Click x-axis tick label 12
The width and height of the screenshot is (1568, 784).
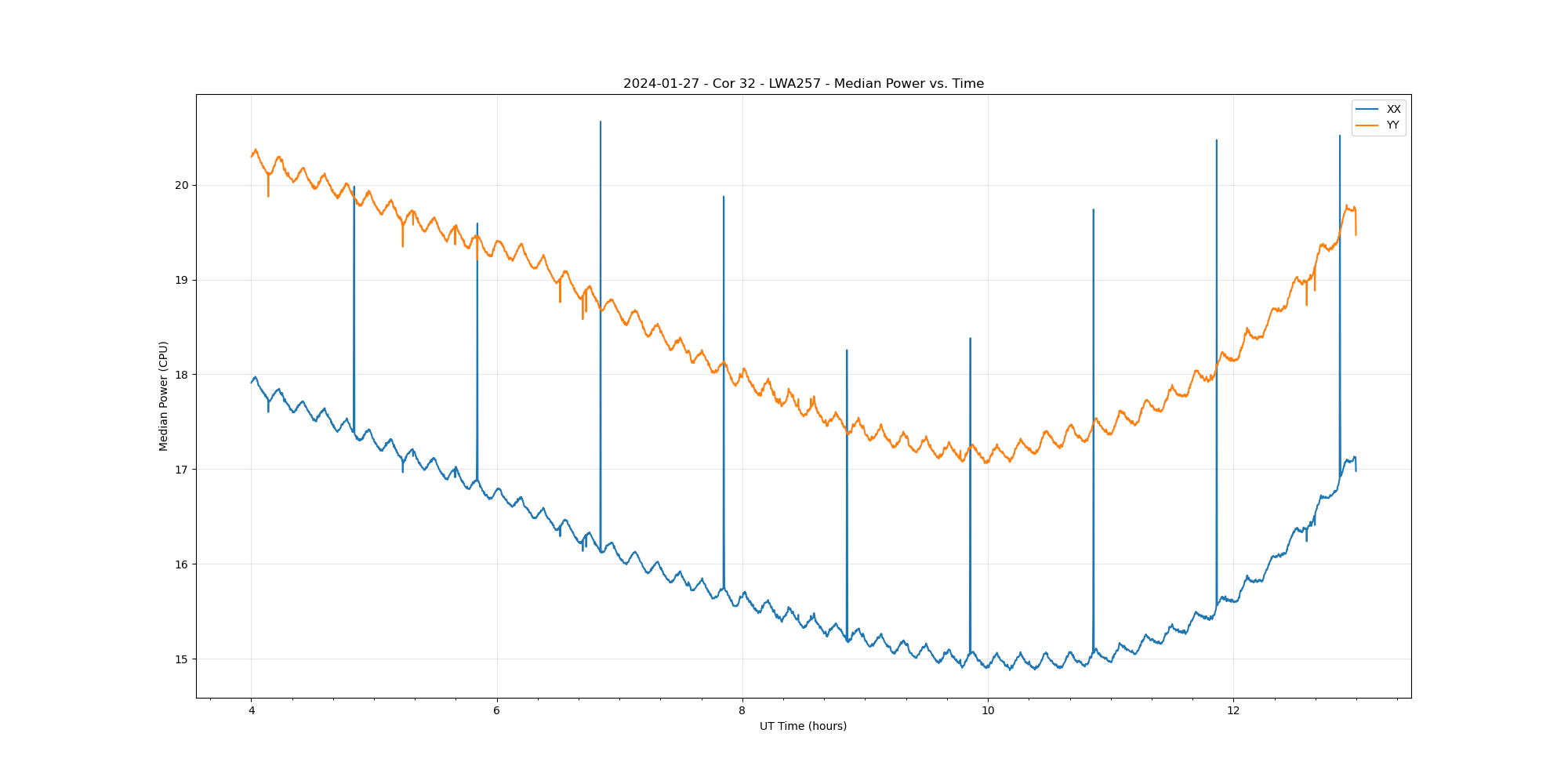click(1233, 711)
